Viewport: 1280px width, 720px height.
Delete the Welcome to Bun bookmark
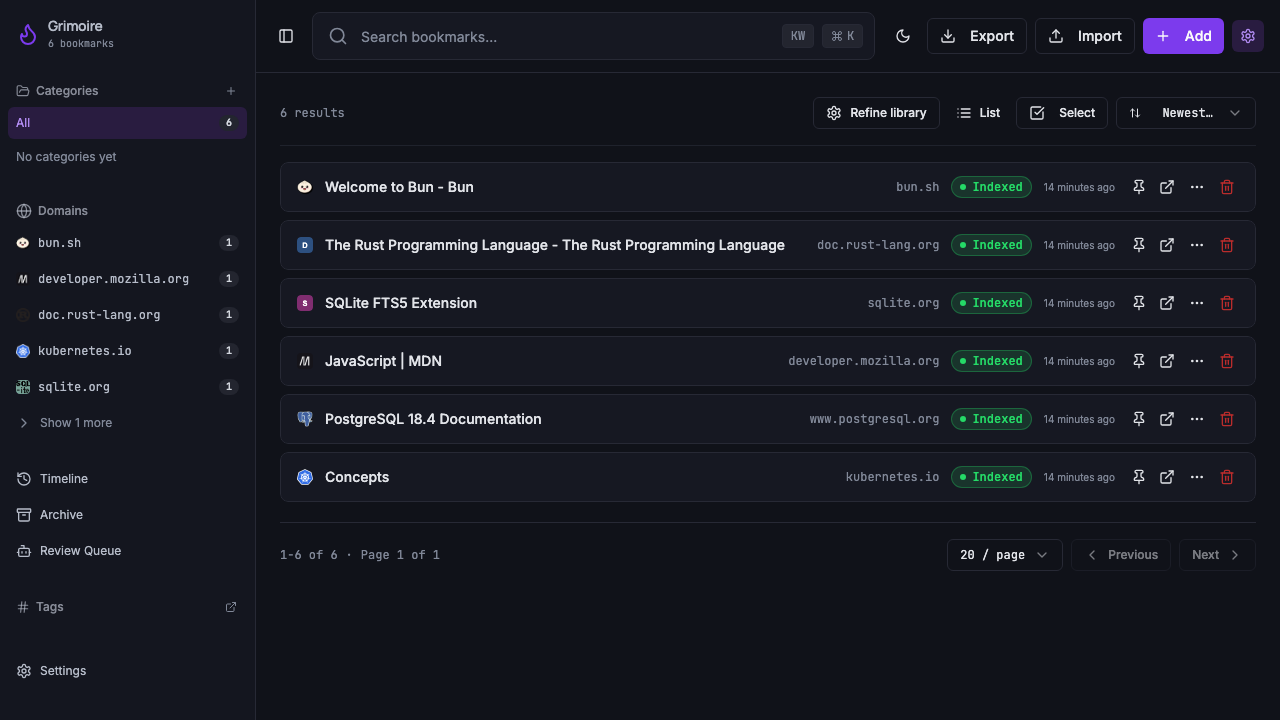click(x=1227, y=187)
